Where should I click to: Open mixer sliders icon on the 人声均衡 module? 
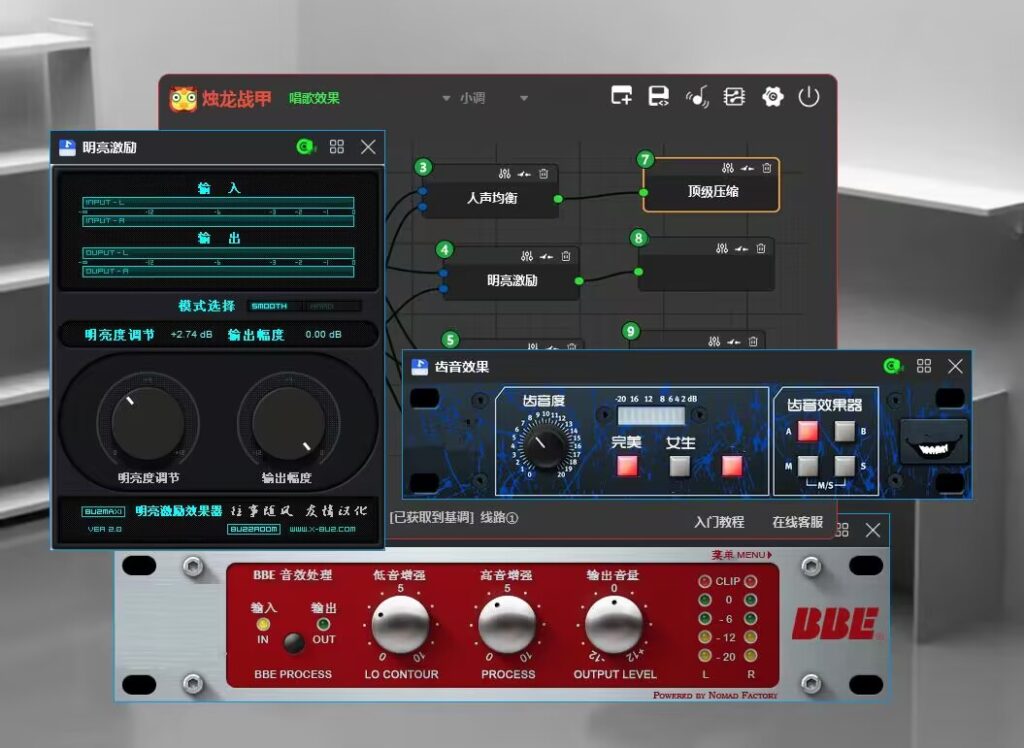(504, 174)
